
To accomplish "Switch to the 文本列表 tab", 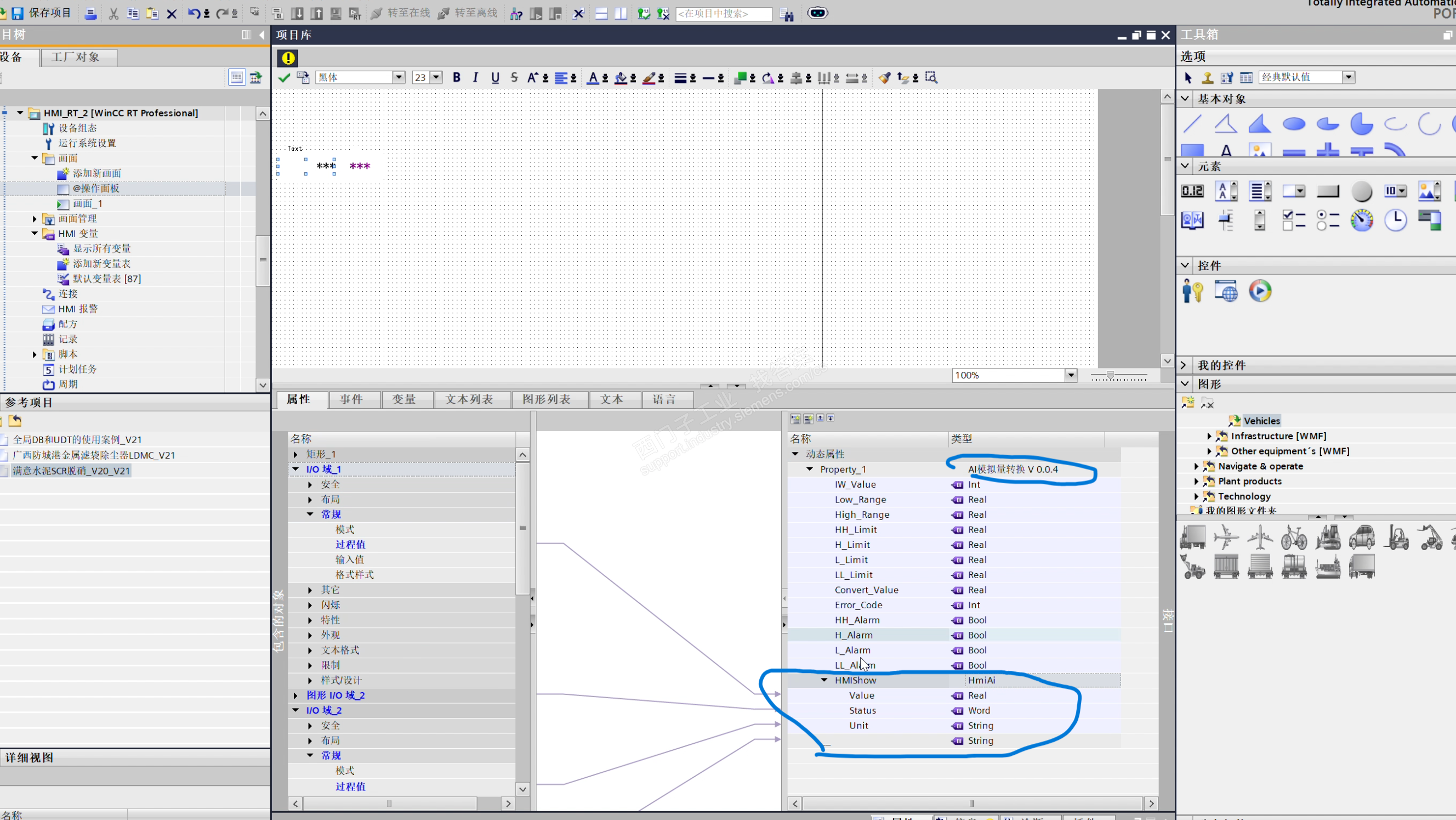I will [469, 399].
